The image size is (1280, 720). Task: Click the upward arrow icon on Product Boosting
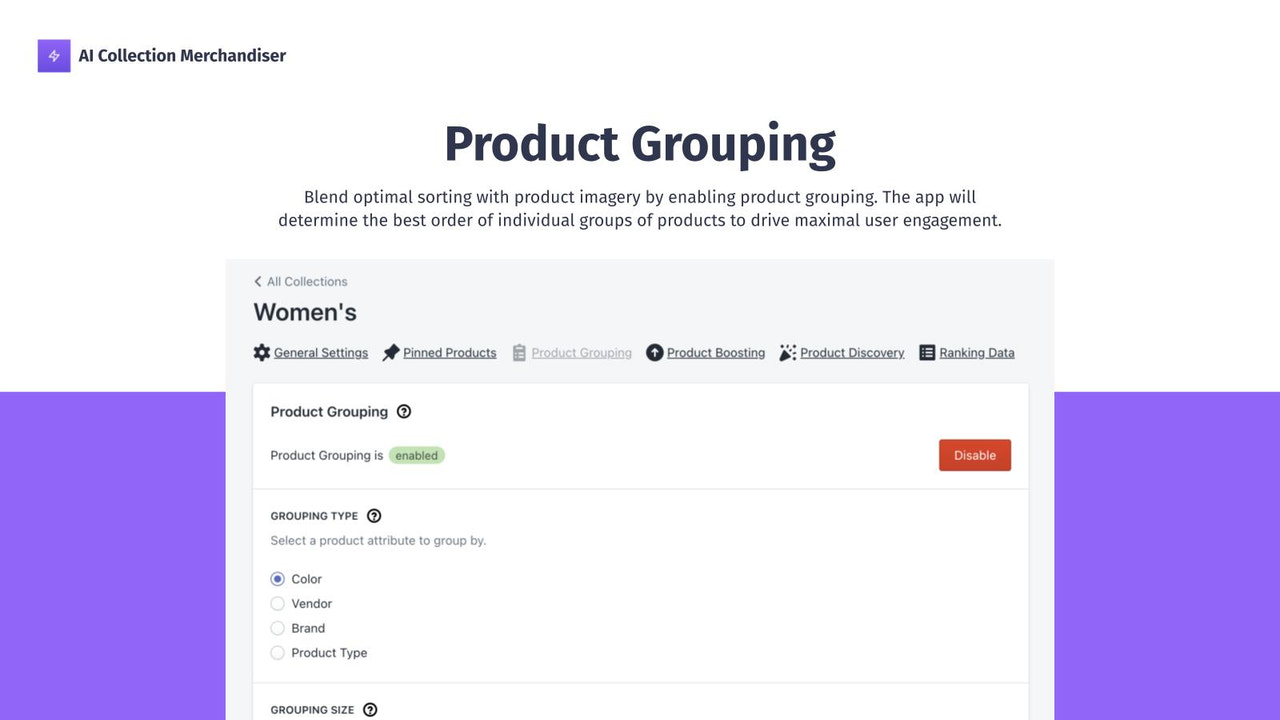655,352
